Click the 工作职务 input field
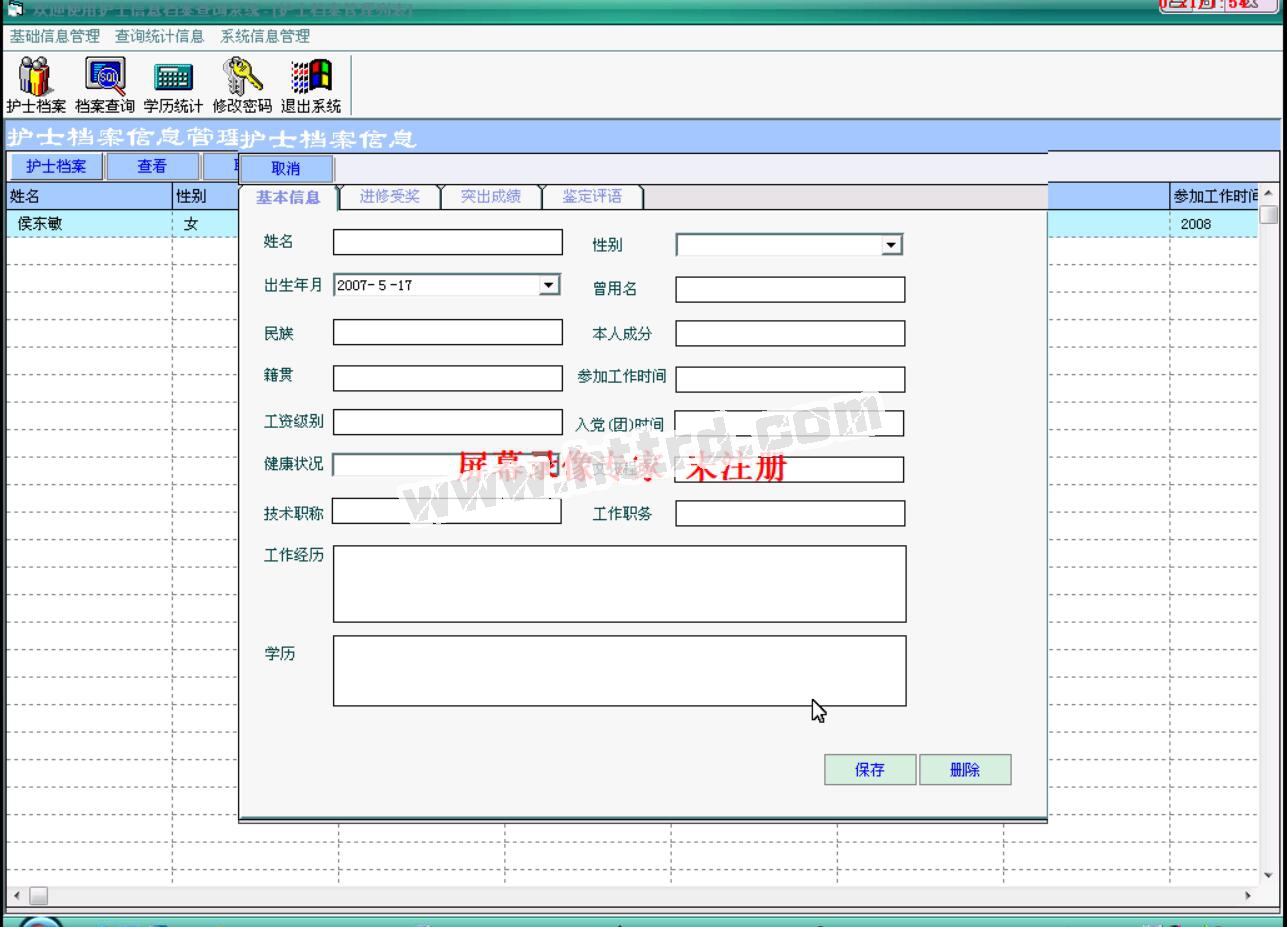The width and height of the screenshot is (1287, 927). (790, 514)
